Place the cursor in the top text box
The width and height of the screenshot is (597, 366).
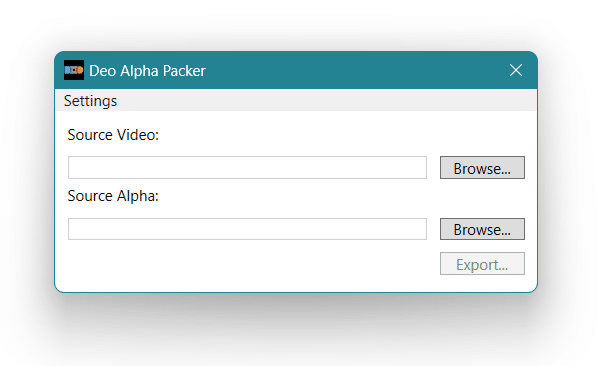point(247,167)
